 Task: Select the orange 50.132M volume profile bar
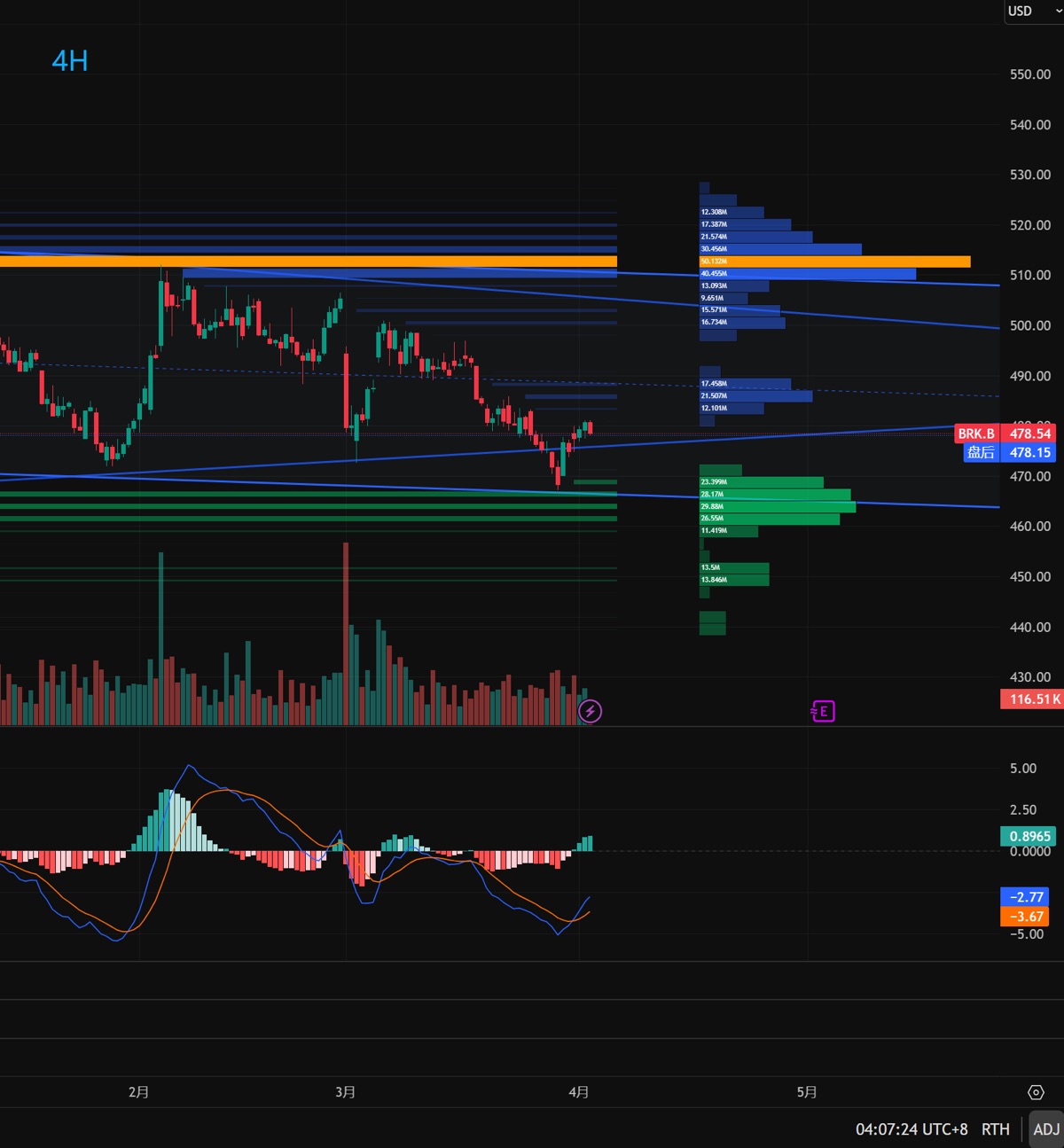pyautogui.click(x=833, y=262)
